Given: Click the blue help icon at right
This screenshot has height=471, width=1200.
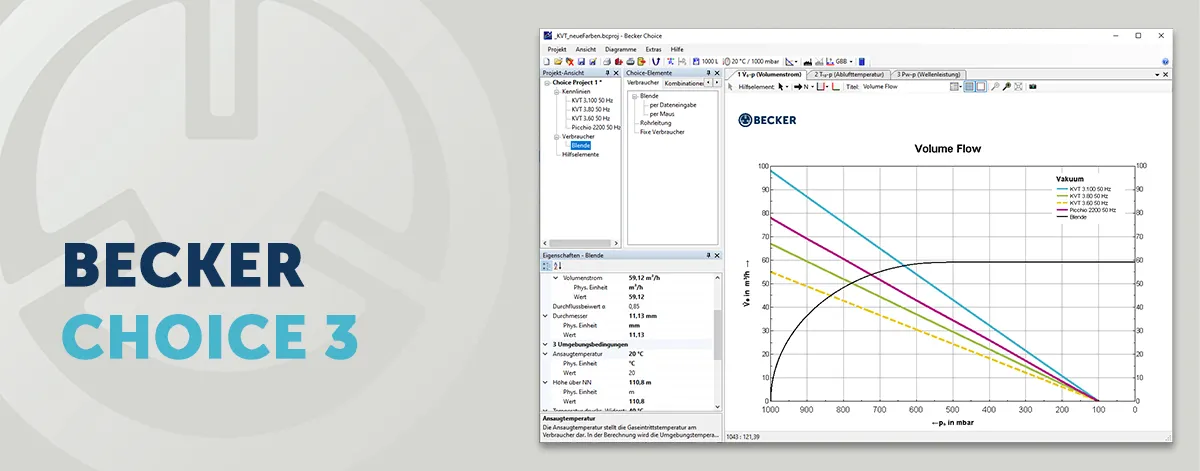Looking at the screenshot, I should click(x=1165, y=62).
